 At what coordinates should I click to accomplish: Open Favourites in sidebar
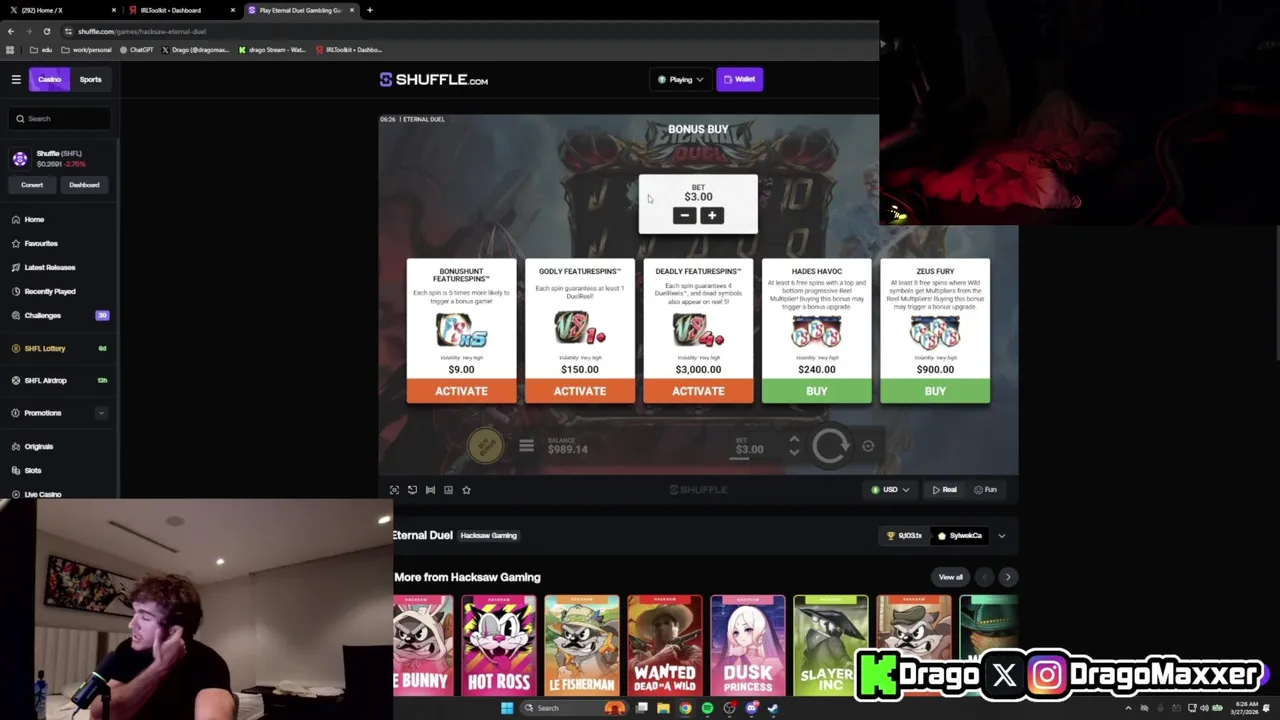[x=41, y=243]
